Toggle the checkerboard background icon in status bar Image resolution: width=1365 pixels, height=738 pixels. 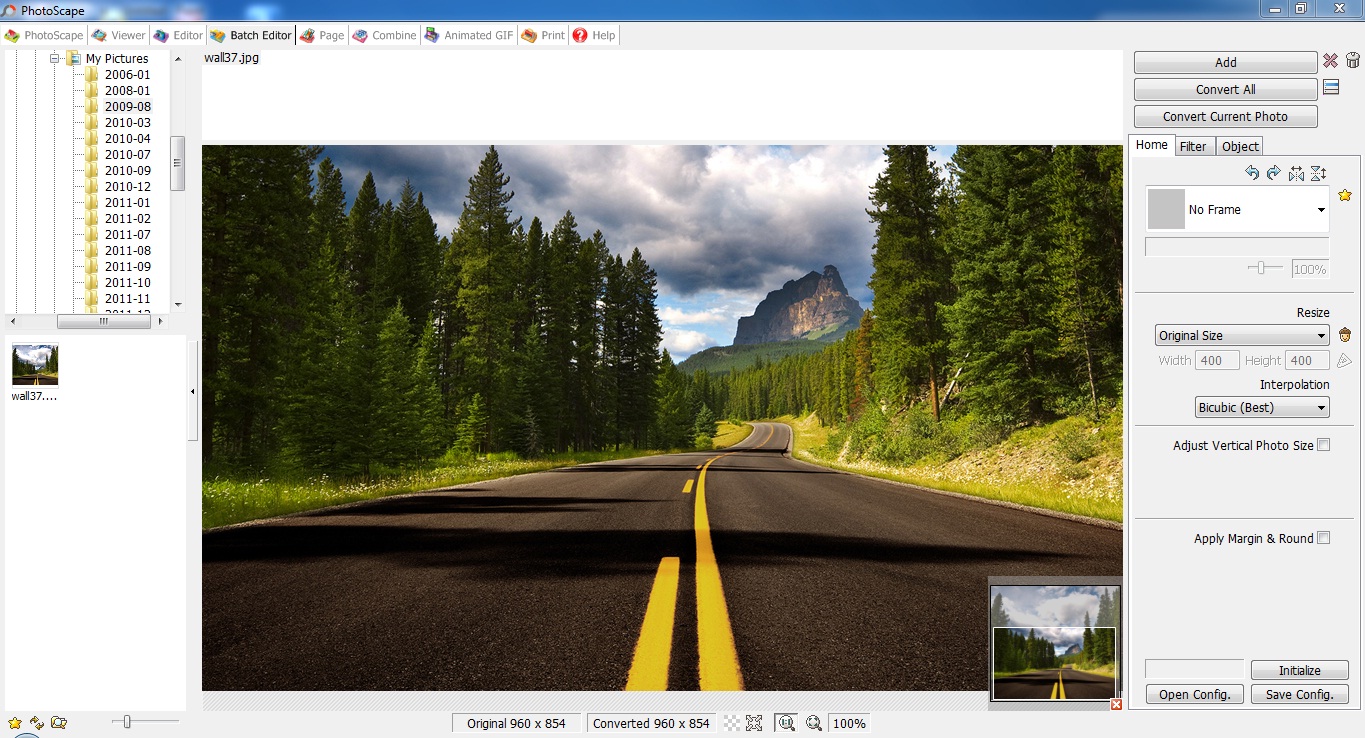point(733,723)
